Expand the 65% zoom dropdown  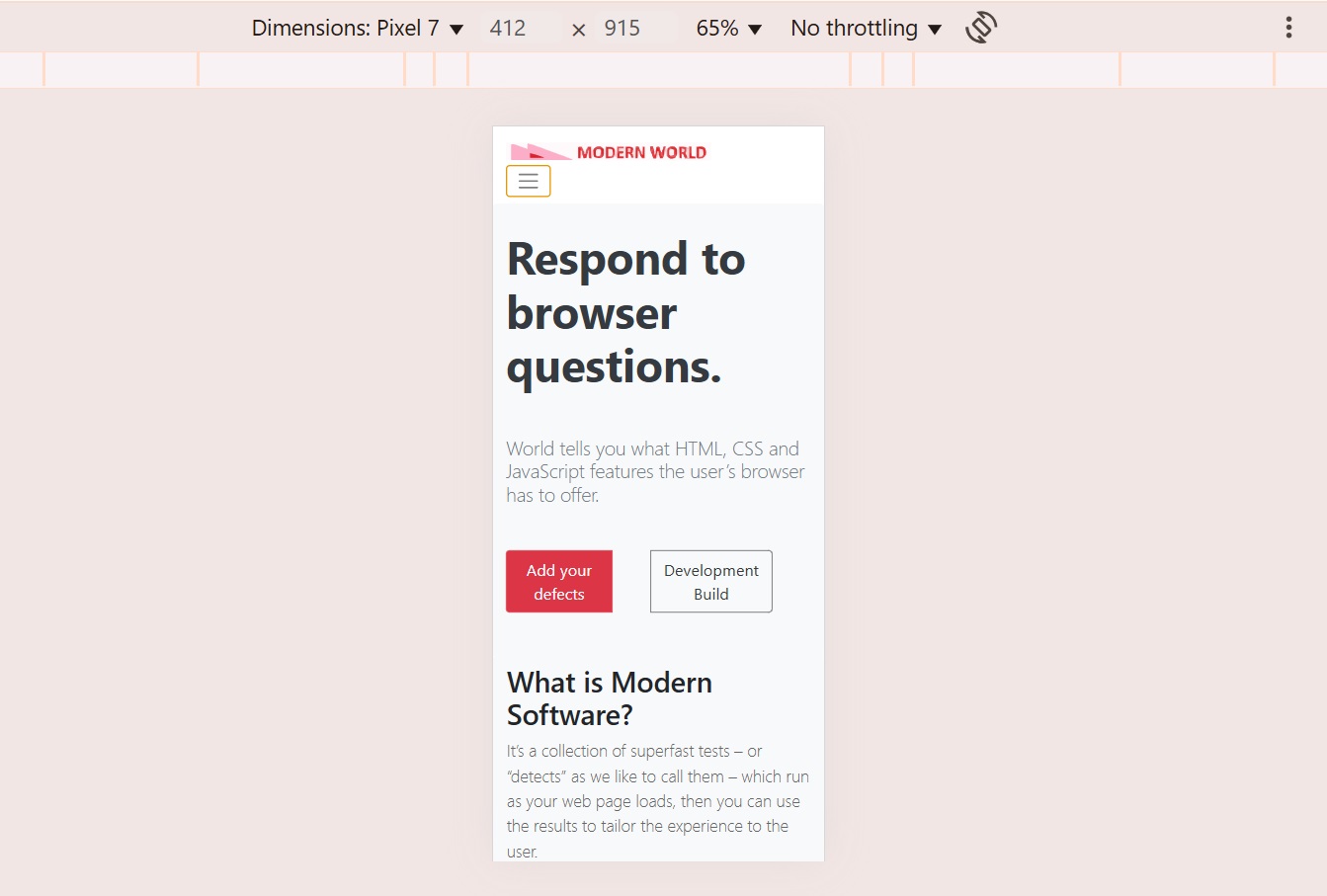728,28
